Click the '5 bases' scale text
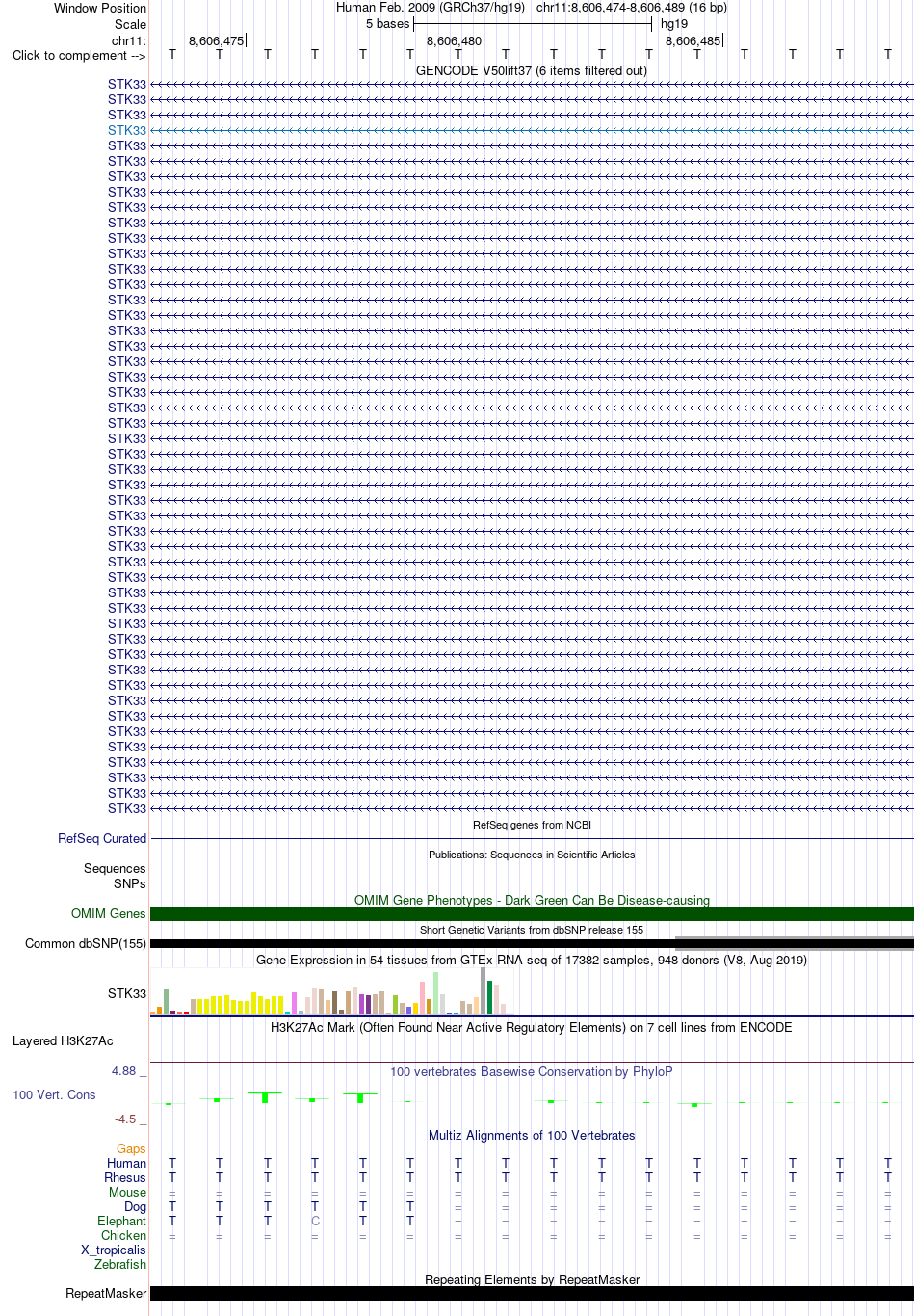The height and width of the screenshot is (1316, 915). (x=387, y=23)
